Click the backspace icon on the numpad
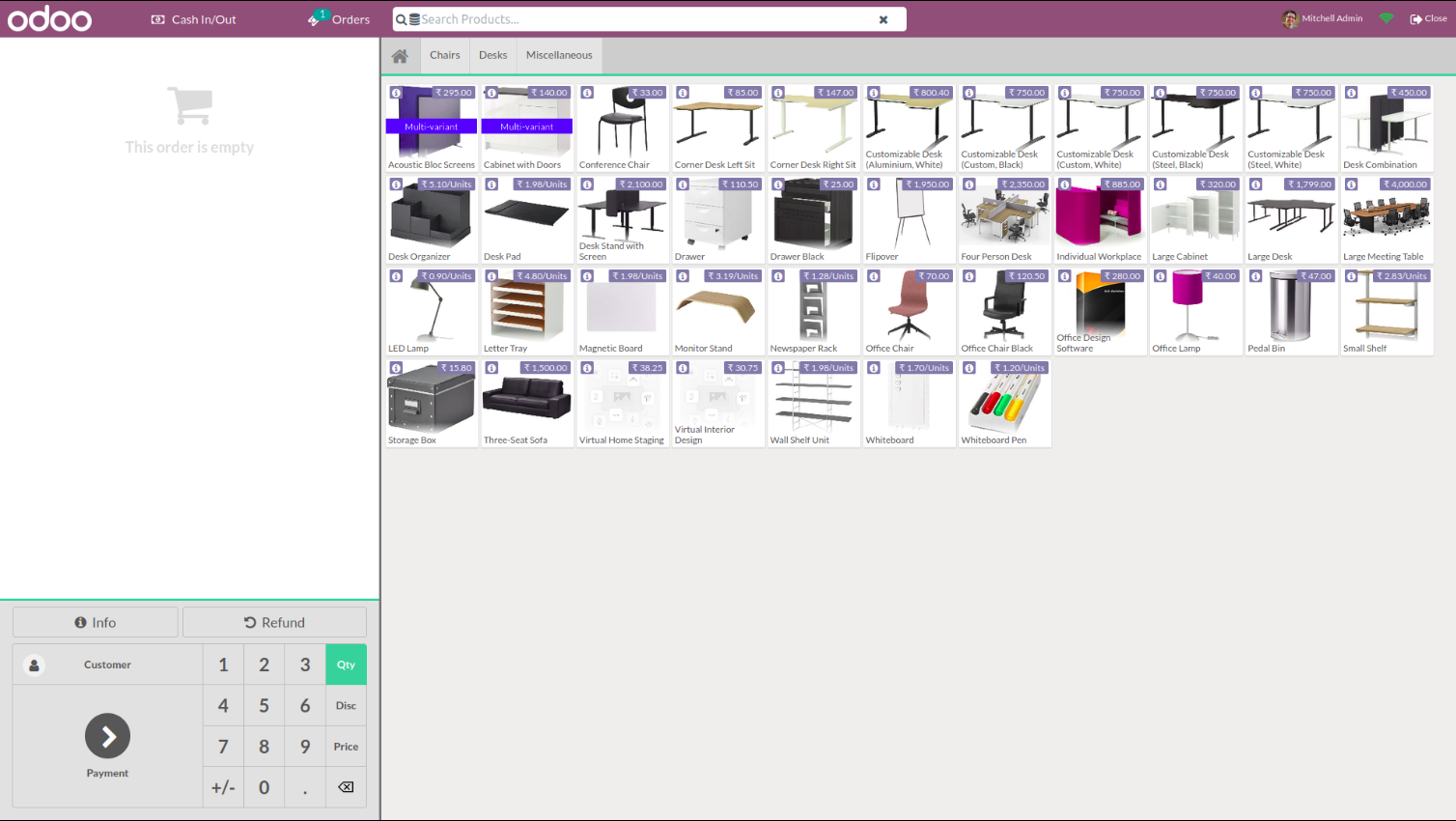The width and height of the screenshot is (1456, 821). [346, 787]
